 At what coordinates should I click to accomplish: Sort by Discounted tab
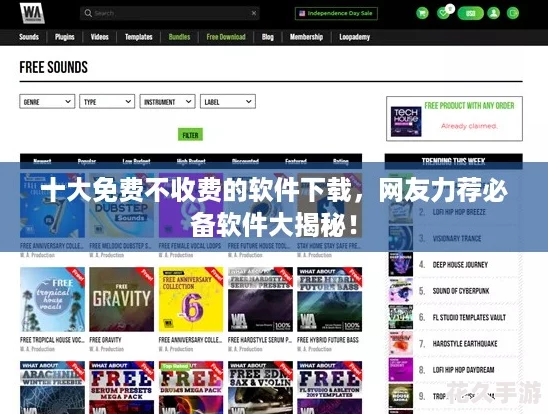245,161
